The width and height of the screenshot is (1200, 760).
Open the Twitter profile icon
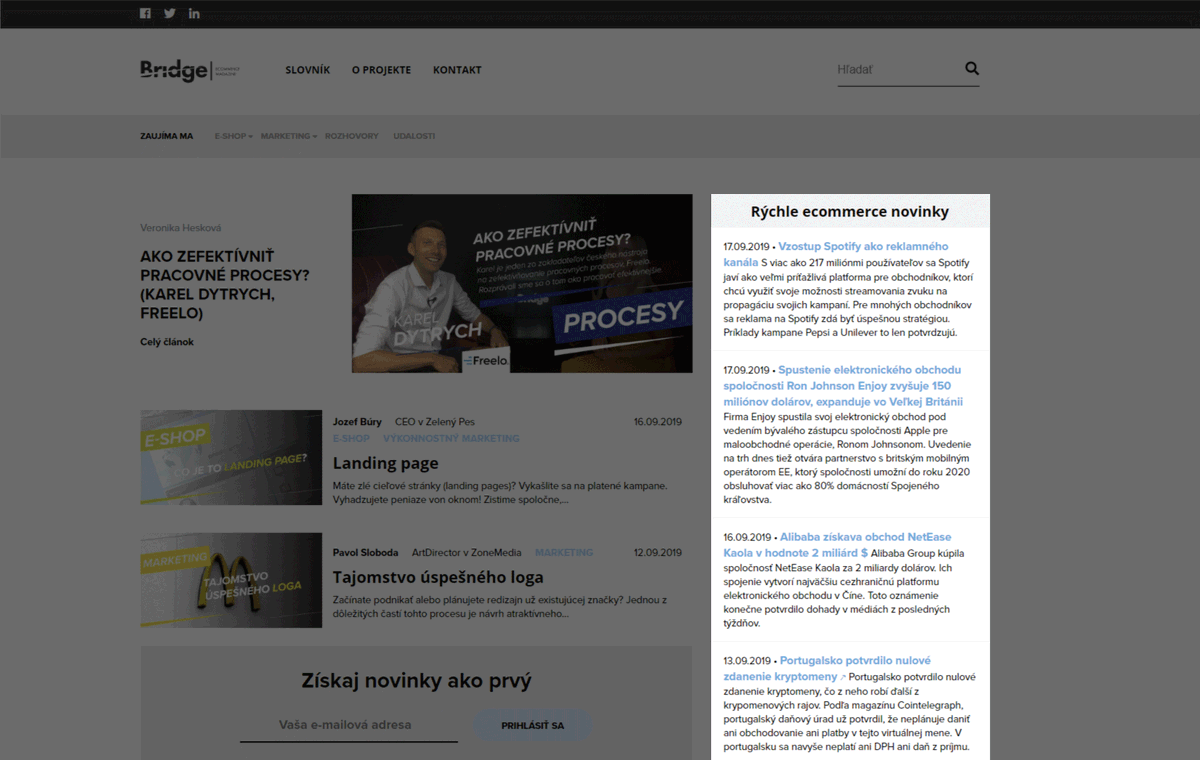tap(170, 13)
